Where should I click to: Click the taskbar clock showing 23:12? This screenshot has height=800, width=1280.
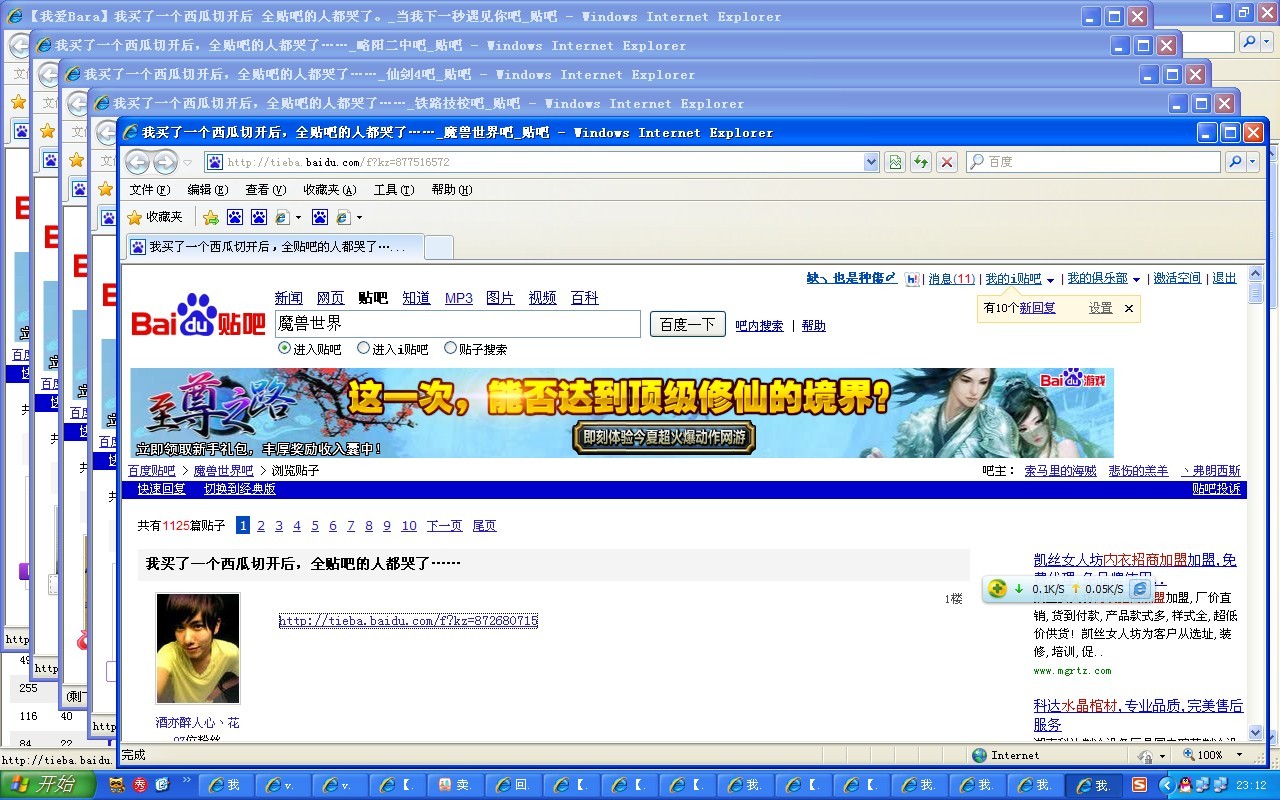click(1252, 785)
